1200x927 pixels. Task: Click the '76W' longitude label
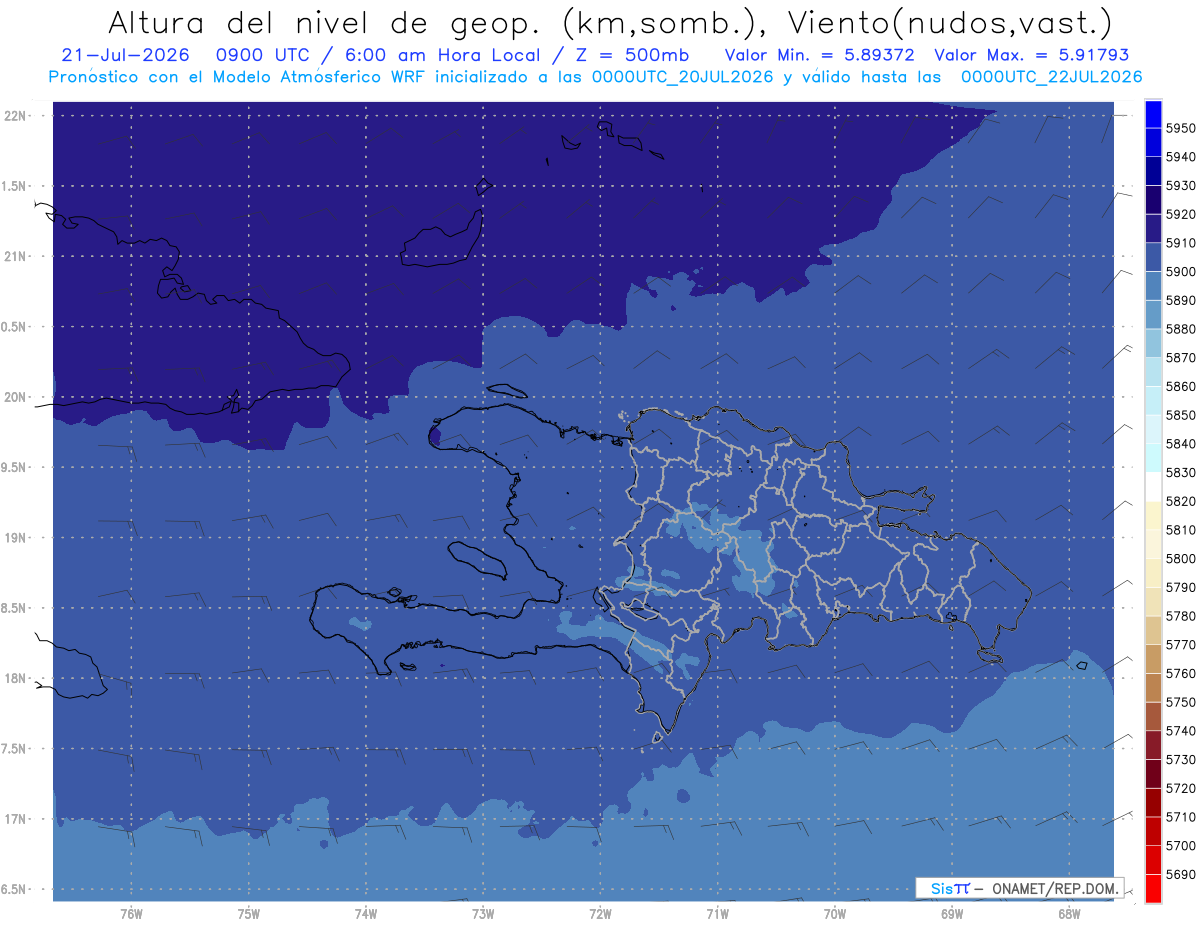click(131, 914)
